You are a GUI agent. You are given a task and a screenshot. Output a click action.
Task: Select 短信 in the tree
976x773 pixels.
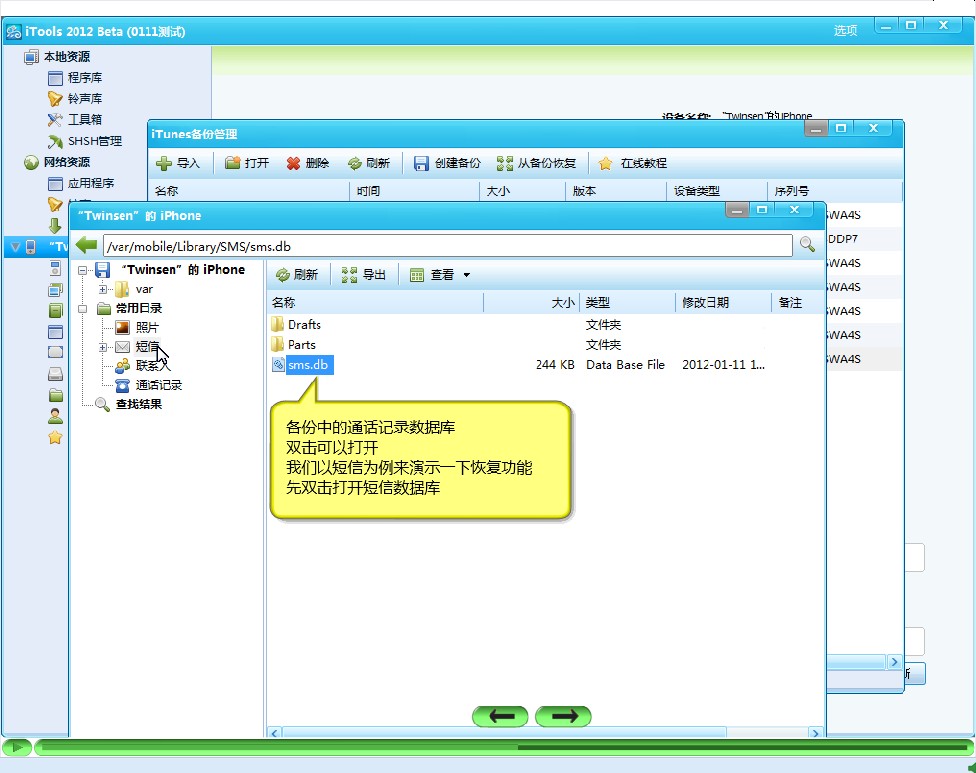(x=138, y=347)
